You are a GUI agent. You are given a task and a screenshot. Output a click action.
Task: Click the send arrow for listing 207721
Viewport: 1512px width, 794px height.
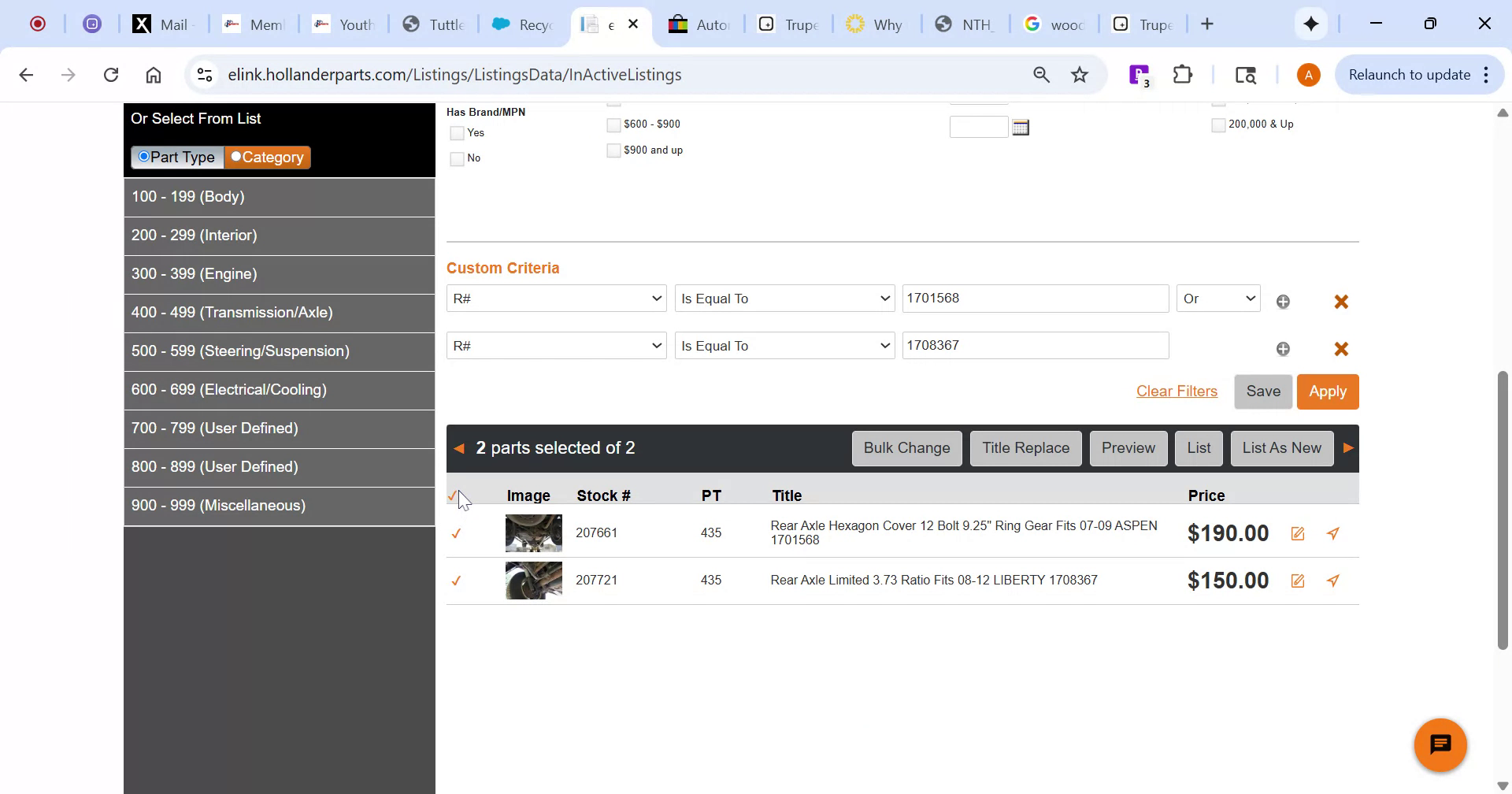tap(1332, 581)
